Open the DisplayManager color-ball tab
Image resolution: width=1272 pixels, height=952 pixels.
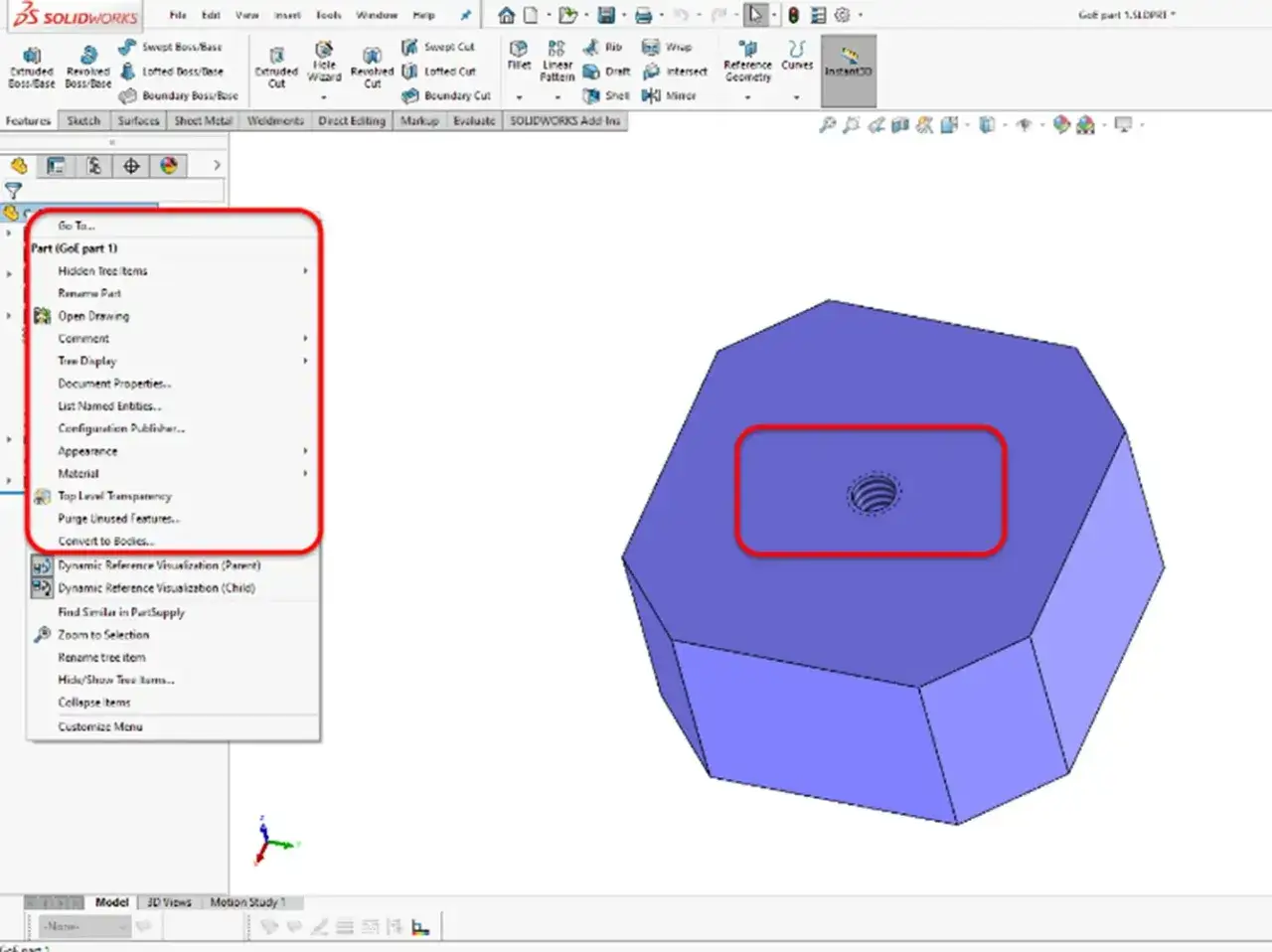[169, 166]
